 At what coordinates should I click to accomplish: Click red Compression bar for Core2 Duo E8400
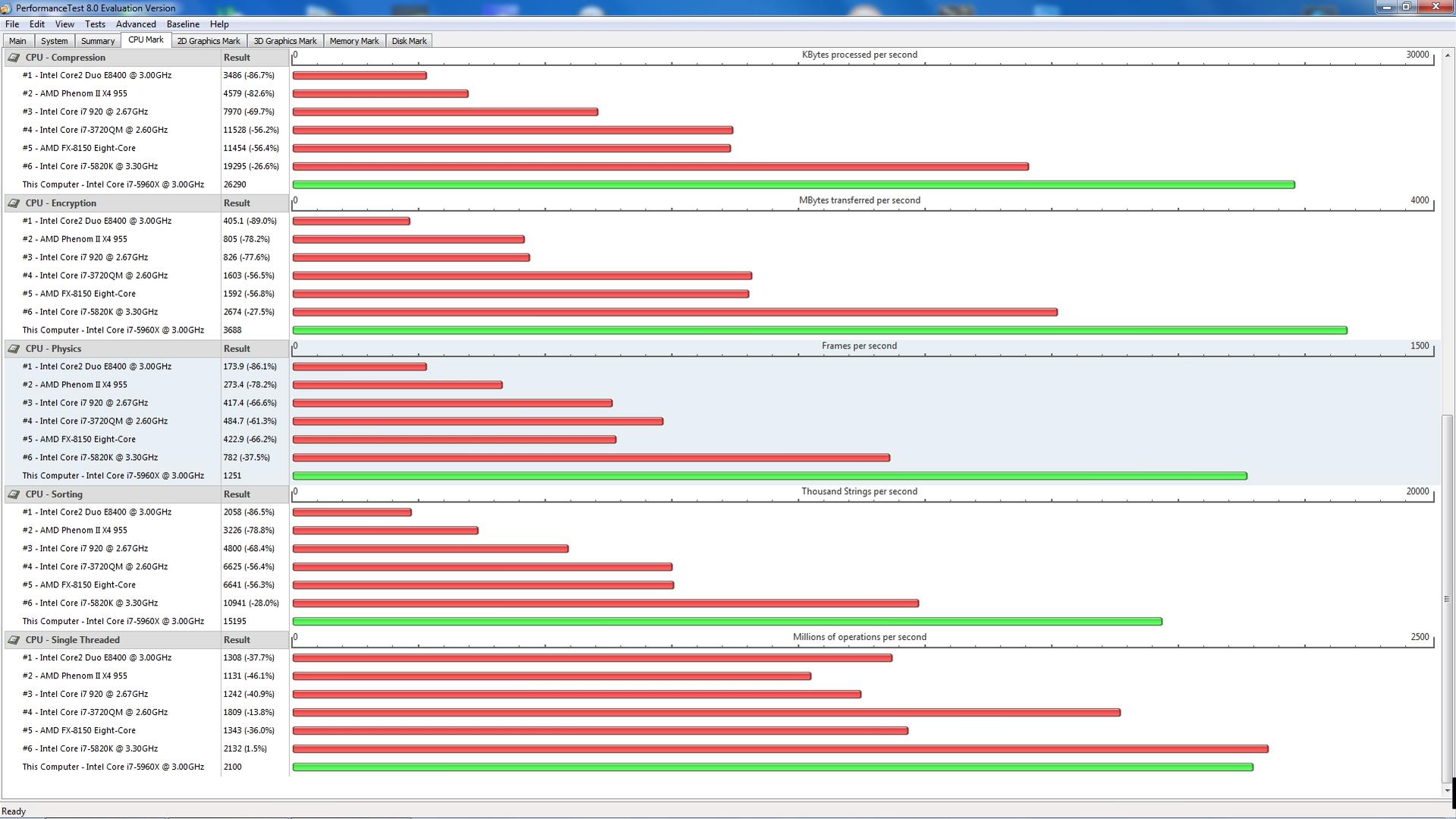point(360,75)
